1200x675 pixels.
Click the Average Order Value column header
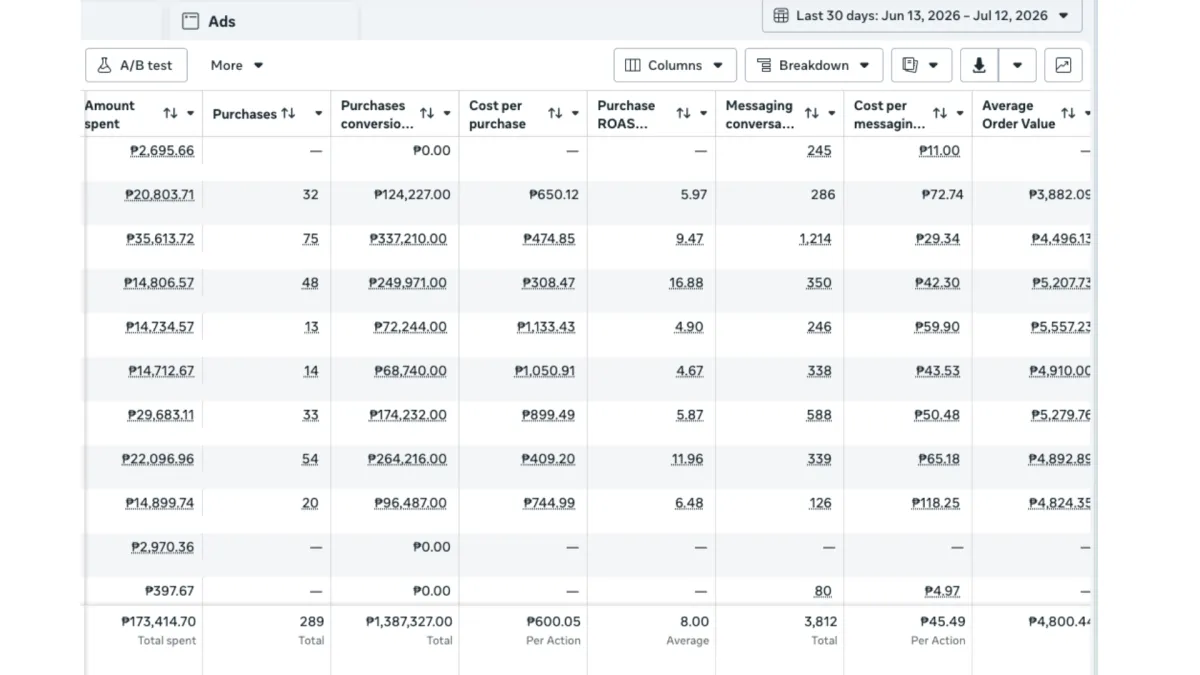tap(1018, 114)
